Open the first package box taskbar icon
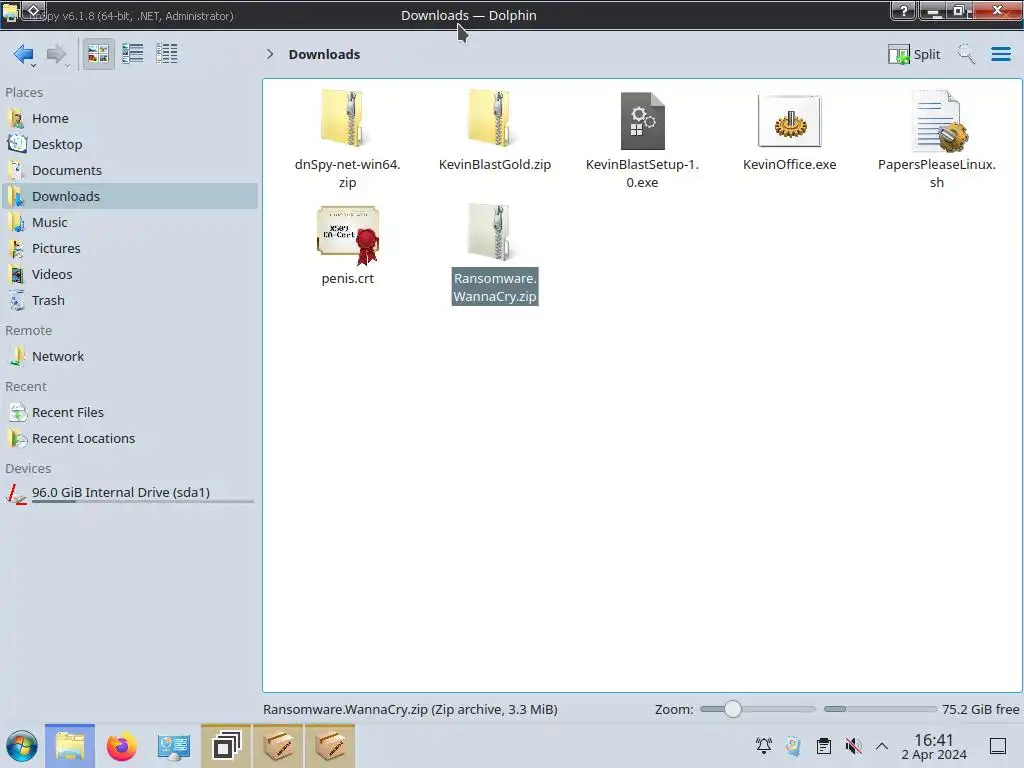Image resolution: width=1024 pixels, height=768 pixels. [278, 746]
